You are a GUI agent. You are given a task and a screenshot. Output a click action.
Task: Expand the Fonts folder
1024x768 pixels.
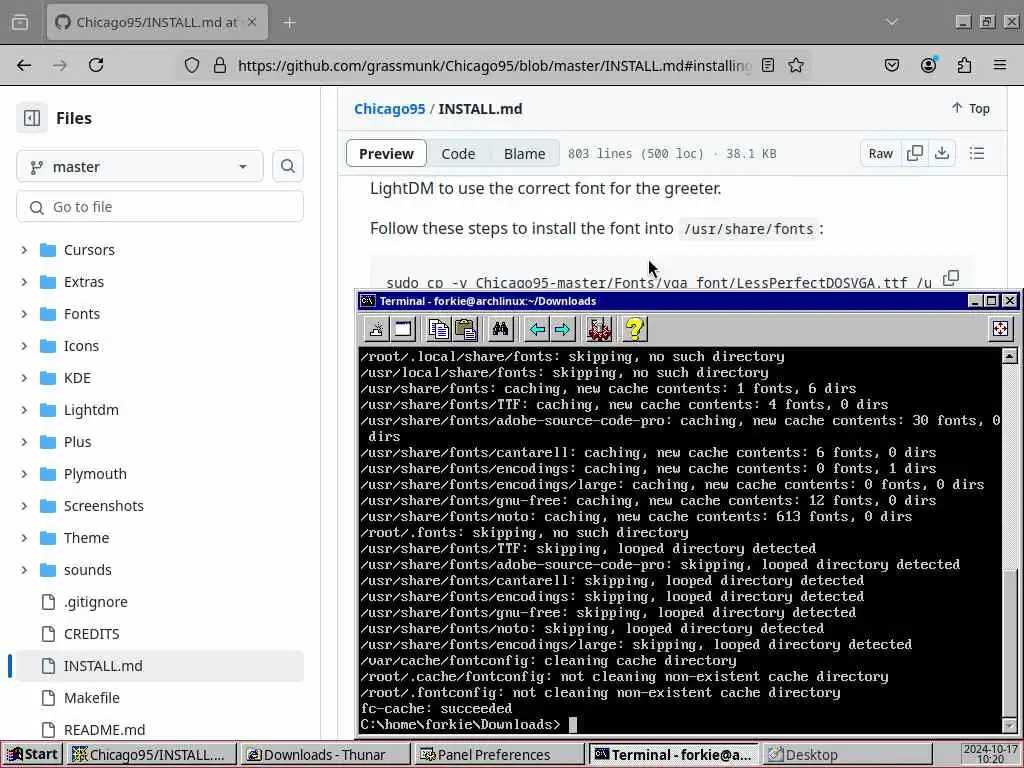24,314
